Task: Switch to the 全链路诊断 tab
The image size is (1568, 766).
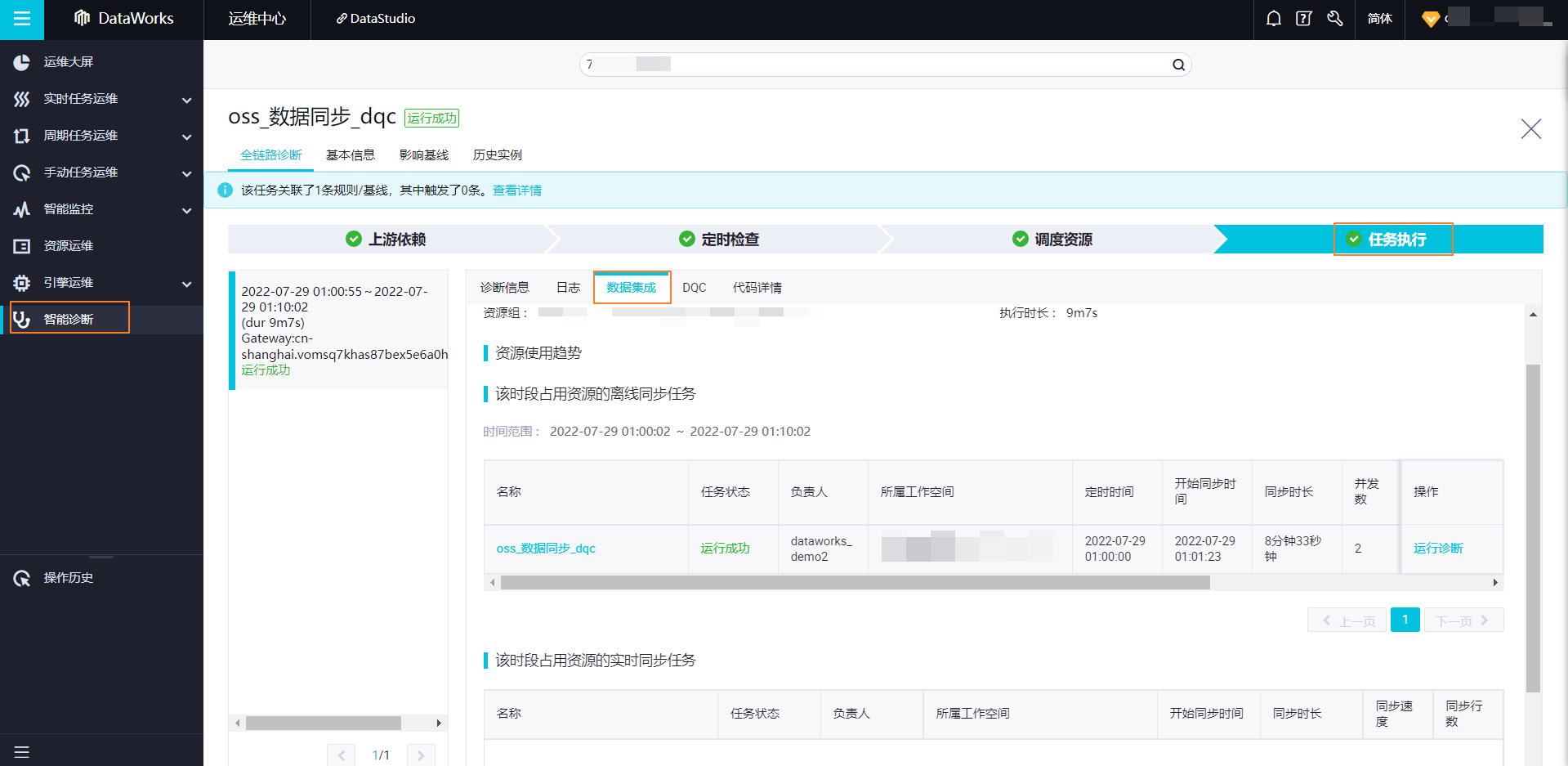Action: (271, 155)
